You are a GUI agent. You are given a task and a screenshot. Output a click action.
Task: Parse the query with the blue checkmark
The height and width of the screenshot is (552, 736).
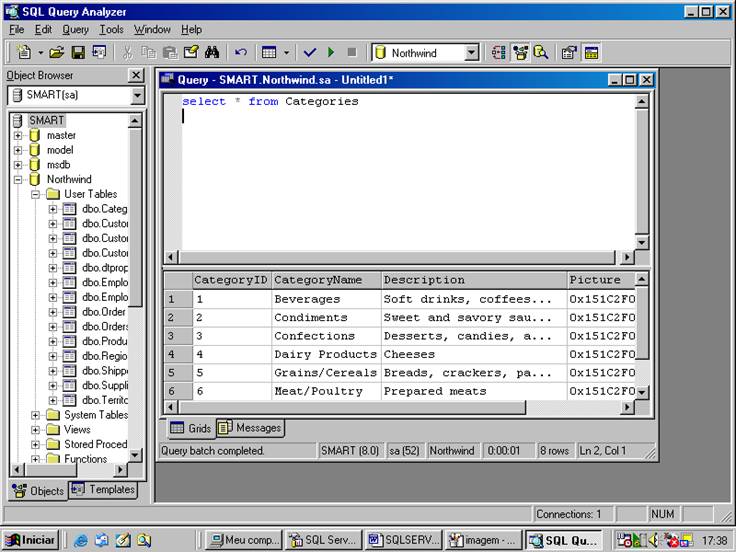(310, 53)
